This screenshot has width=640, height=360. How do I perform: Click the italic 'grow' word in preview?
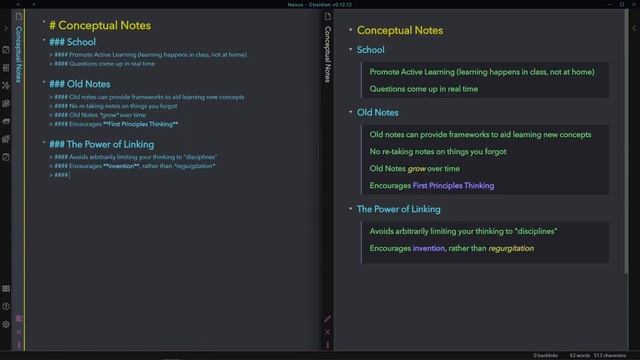tap(417, 169)
